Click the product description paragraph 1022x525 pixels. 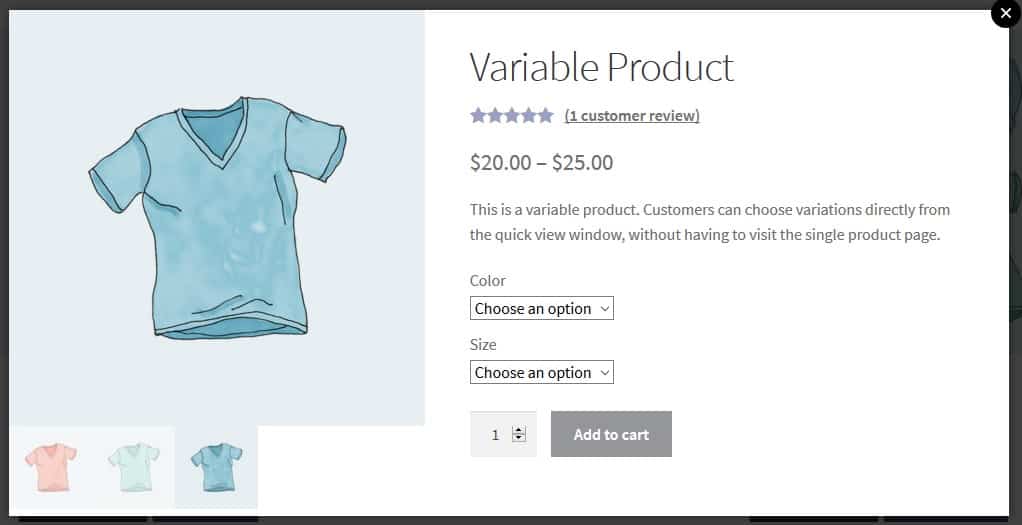(x=710, y=222)
